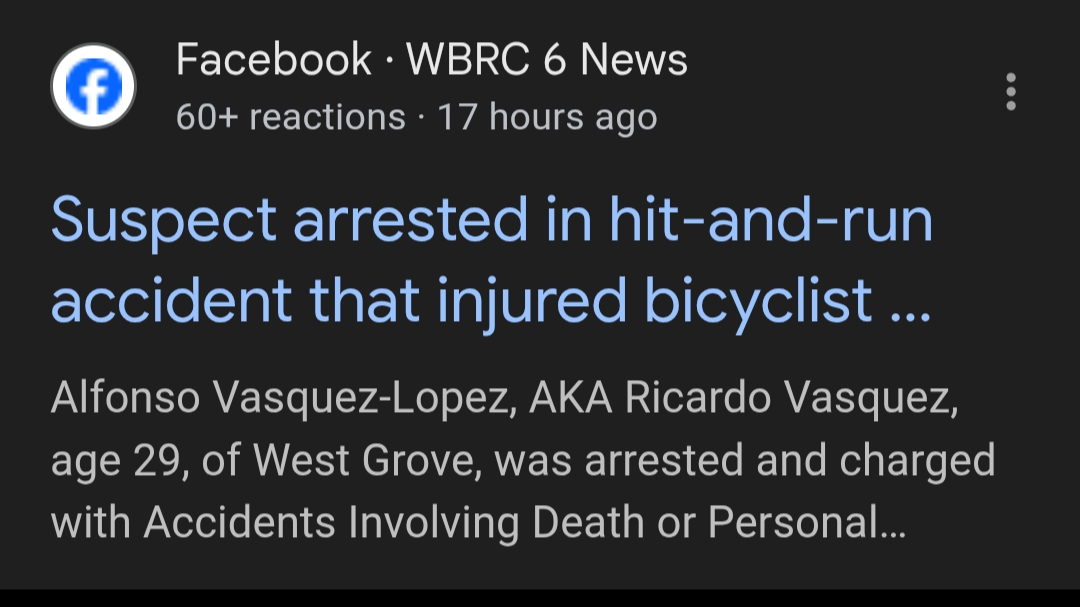Image resolution: width=1080 pixels, height=607 pixels.
Task: Click 'accident that injured bicyclist' headline line
Action: point(462,299)
